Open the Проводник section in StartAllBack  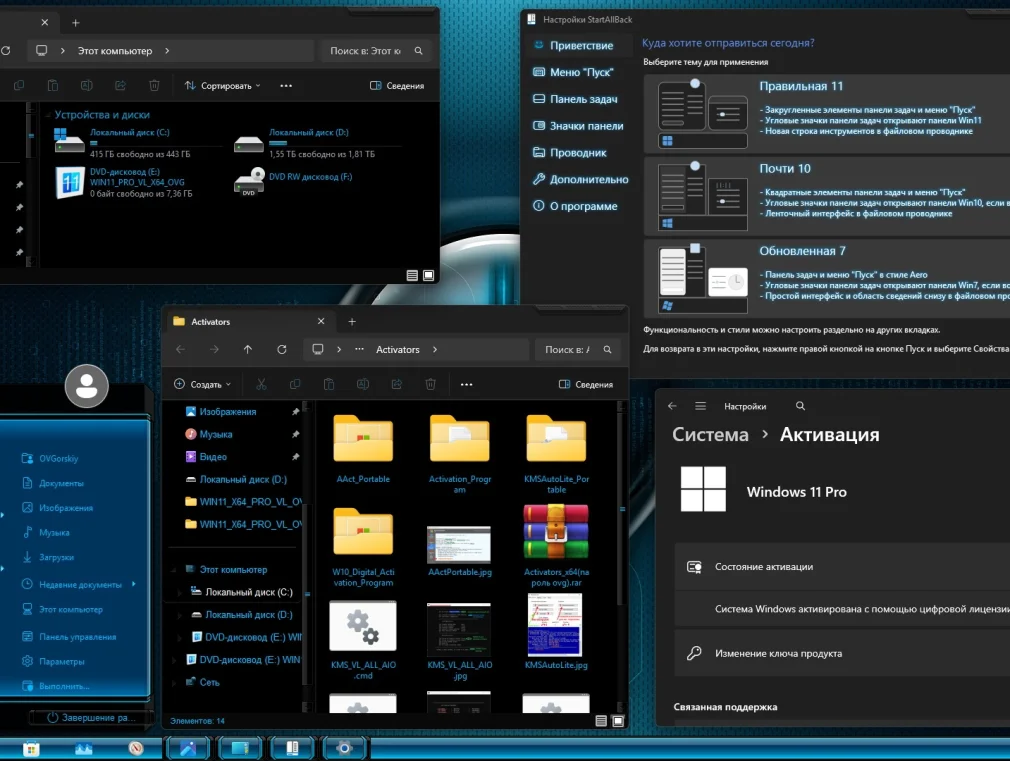click(577, 153)
